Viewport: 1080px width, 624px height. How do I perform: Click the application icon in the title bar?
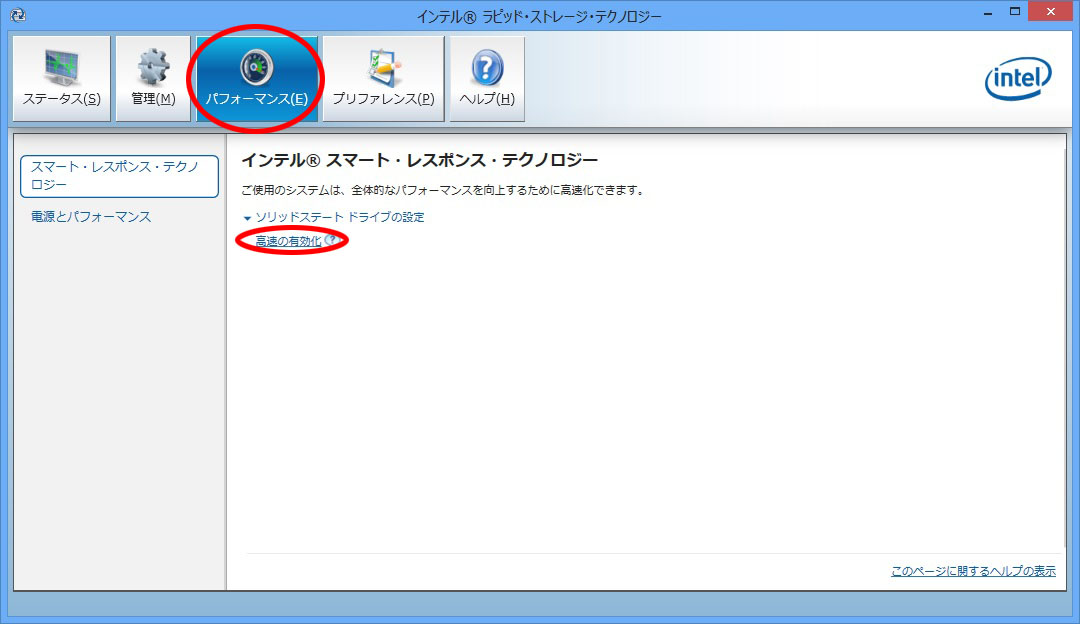pos(17,15)
